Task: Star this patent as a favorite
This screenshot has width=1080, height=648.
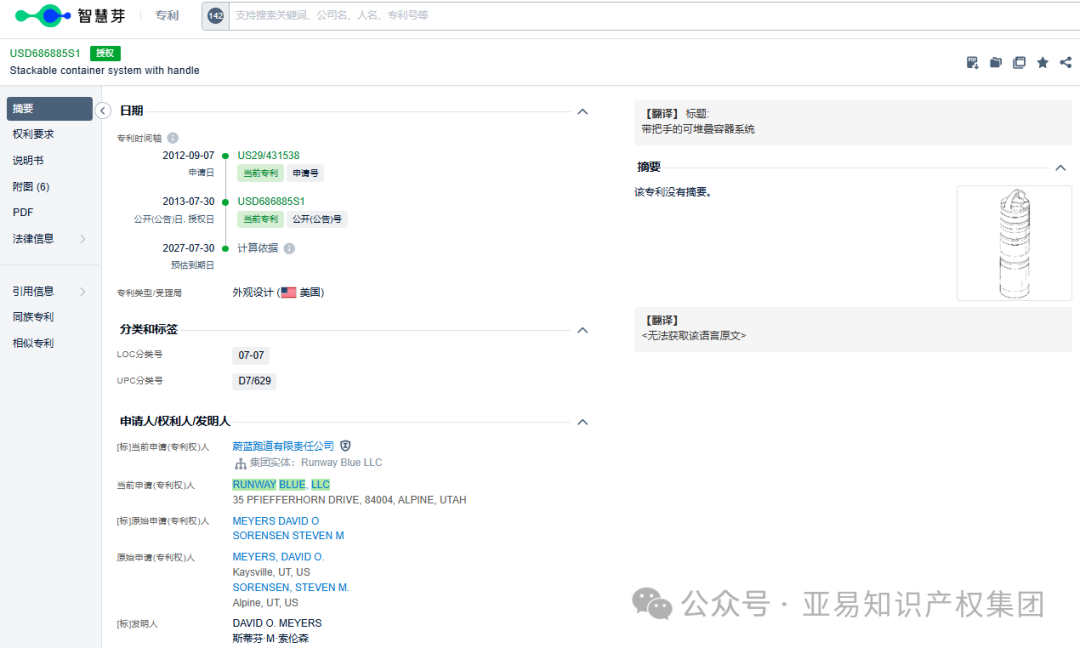Action: pos(1042,62)
